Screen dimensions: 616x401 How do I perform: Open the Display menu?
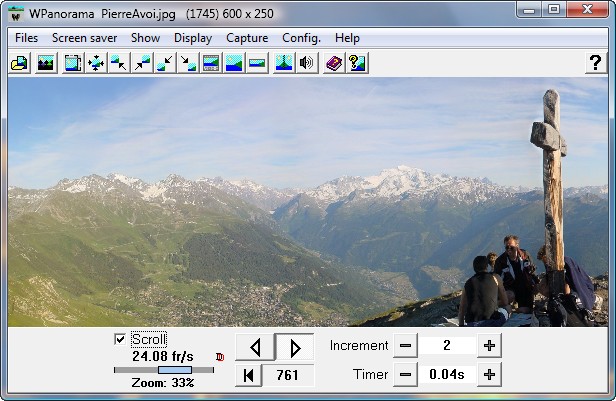(193, 38)
